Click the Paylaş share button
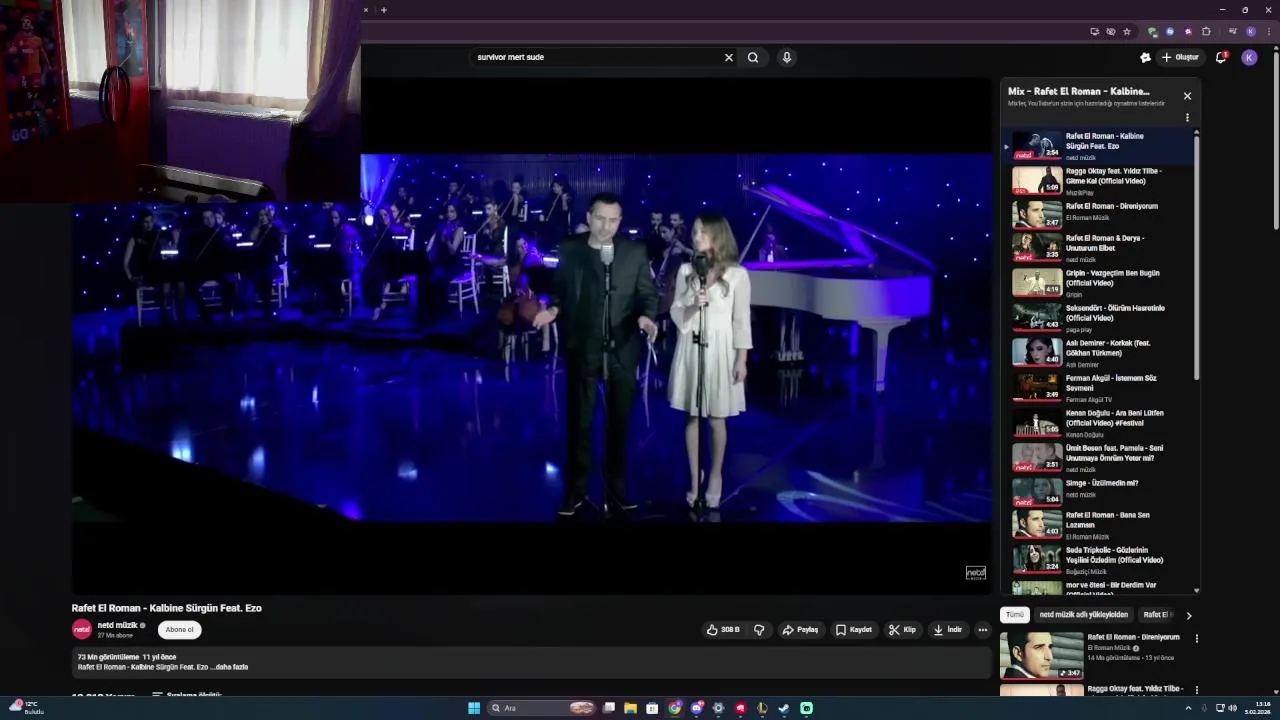This screenshot has height=720, width=1280. coord(800,630)
